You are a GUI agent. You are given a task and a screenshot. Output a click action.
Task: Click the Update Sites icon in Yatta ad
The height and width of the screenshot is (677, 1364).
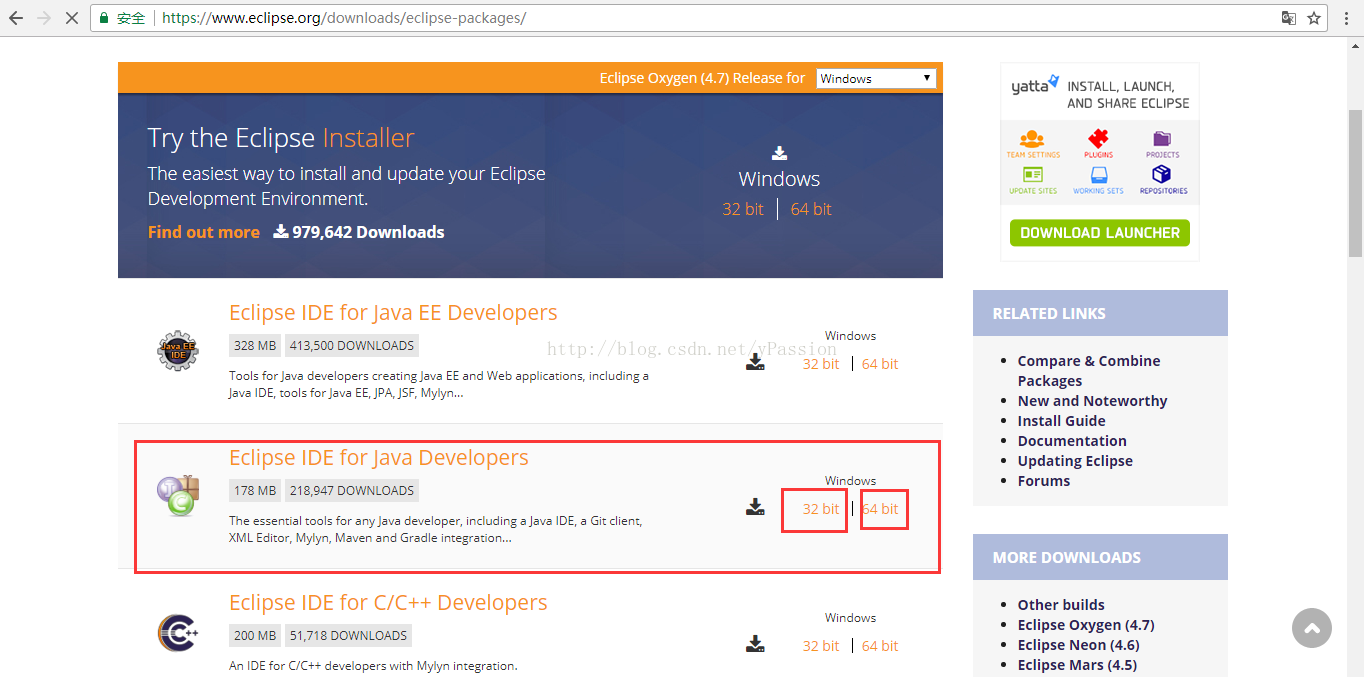[1033, 175]
